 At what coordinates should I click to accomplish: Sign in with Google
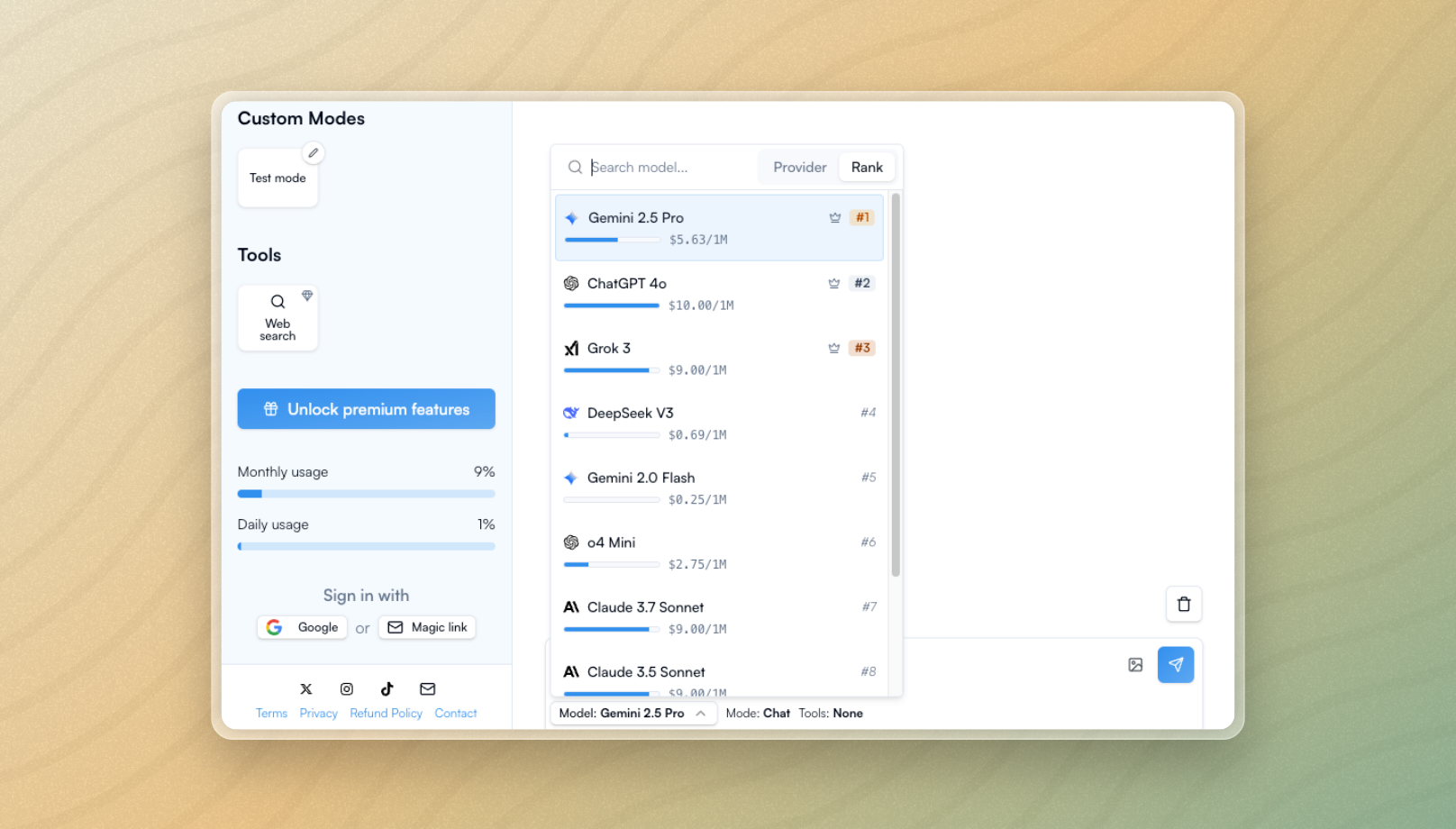tap(302, 627)
